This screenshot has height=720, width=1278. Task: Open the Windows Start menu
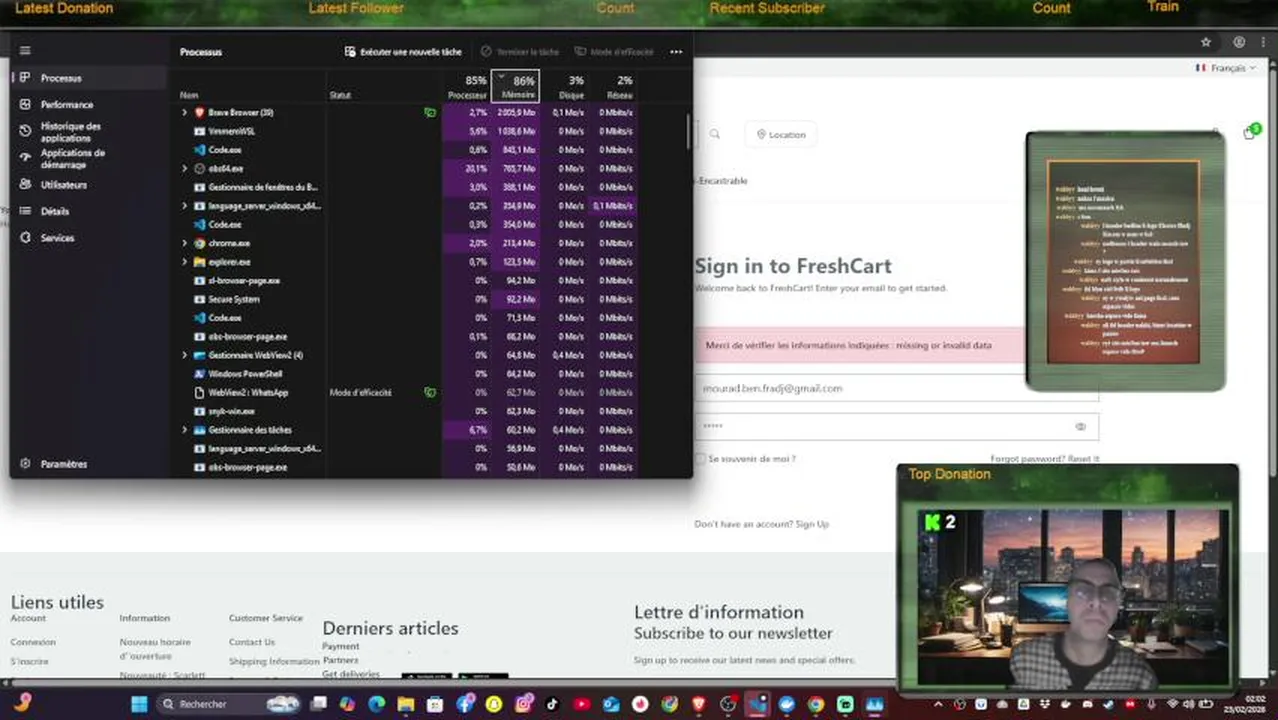click(x=139, y=704)
